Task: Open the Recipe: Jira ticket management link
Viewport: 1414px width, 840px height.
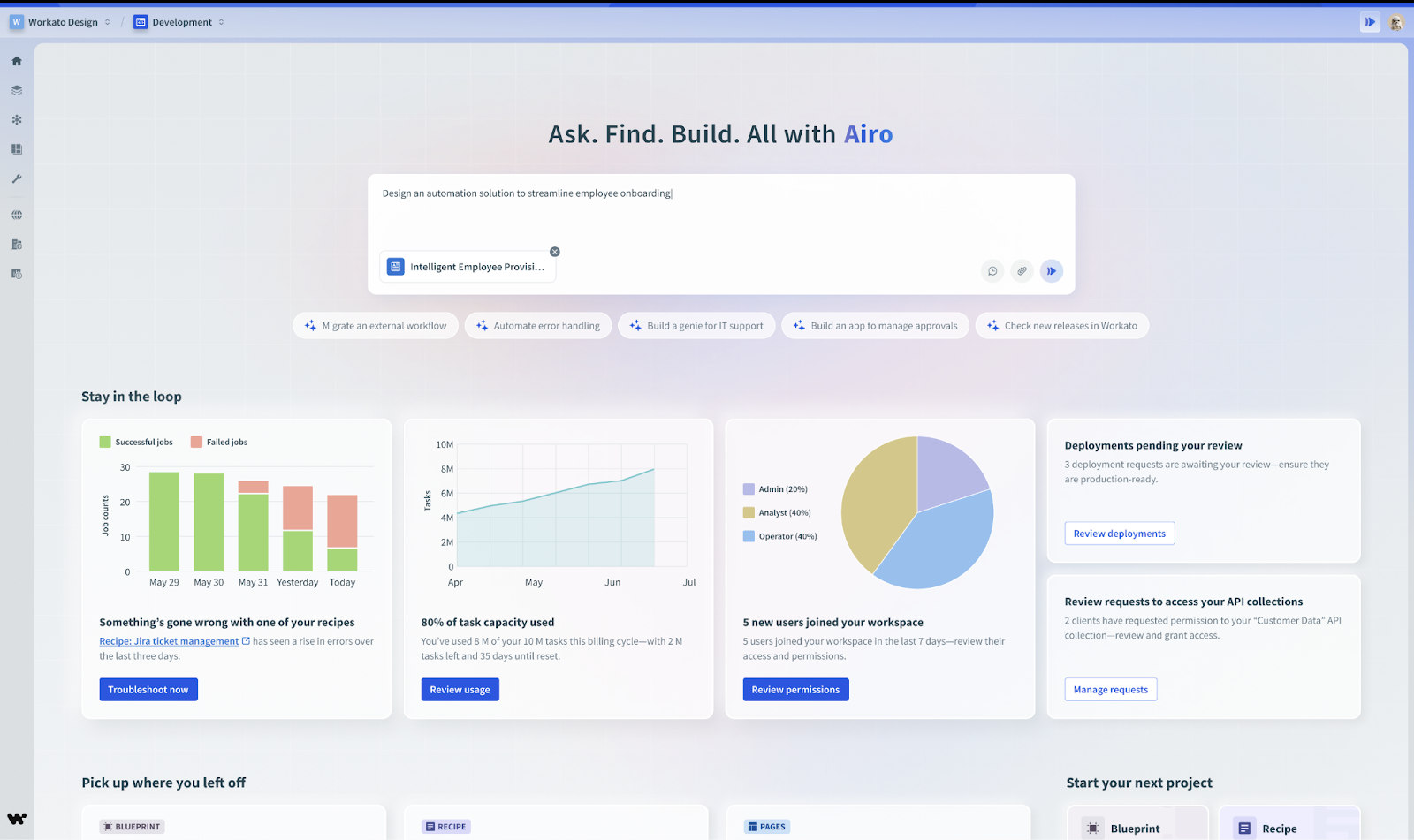Action: (x=169, y=641)
